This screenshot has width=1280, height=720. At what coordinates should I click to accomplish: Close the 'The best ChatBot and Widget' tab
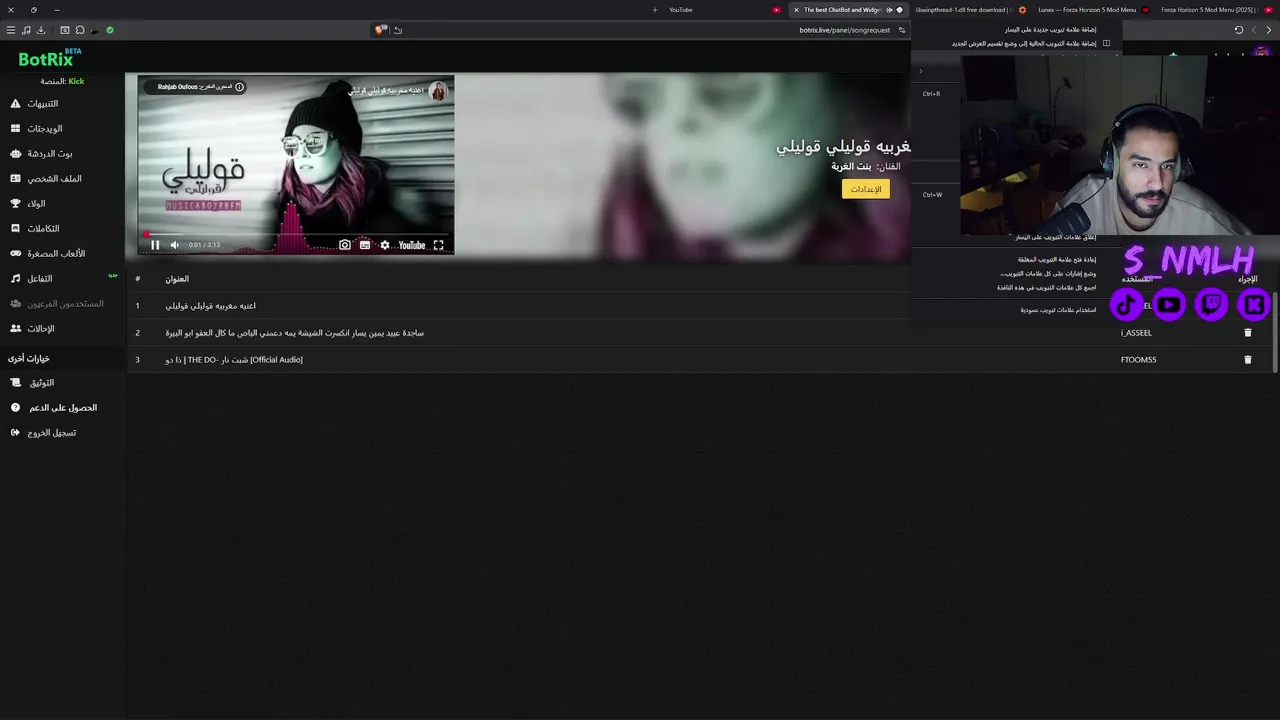pos(796,10)
